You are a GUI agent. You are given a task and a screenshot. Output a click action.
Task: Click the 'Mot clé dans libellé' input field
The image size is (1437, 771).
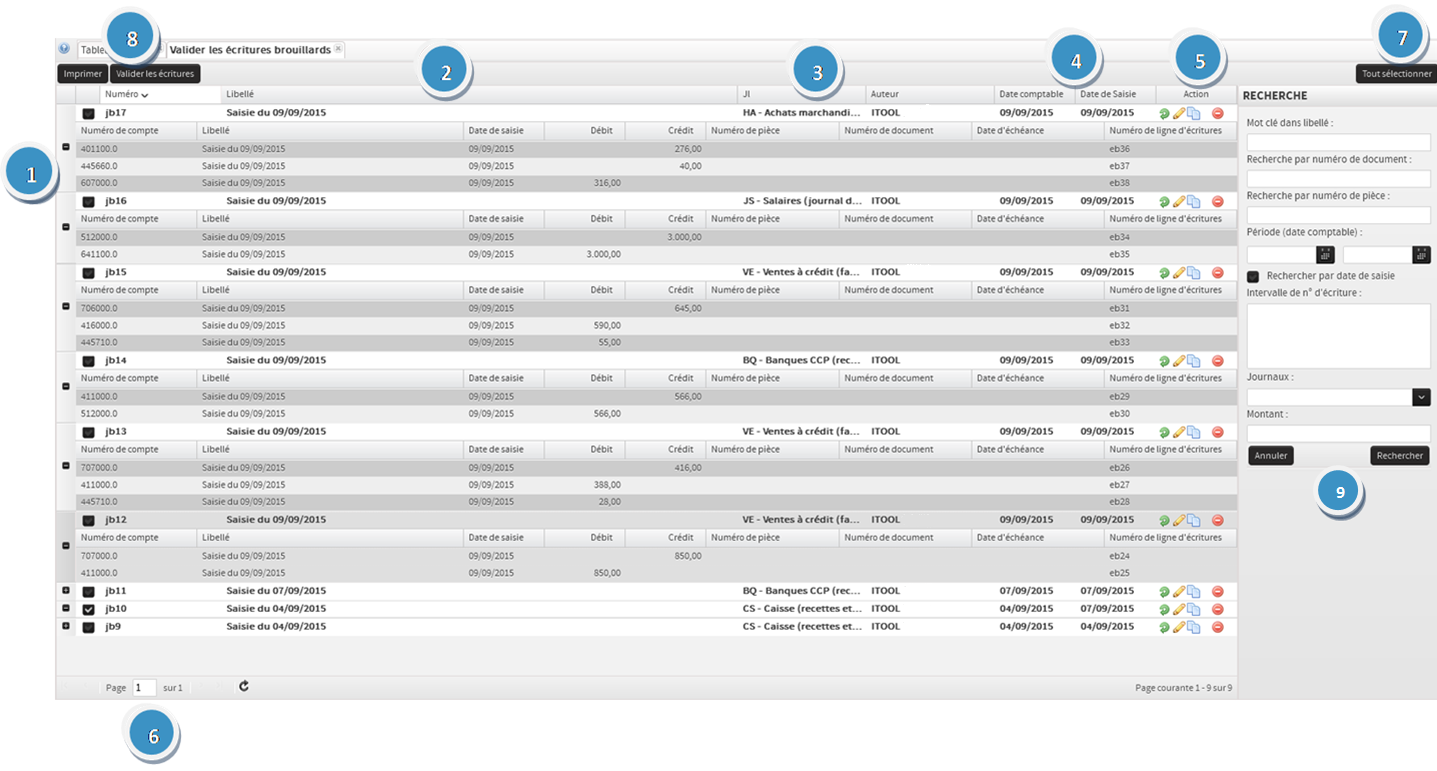click(1338, 142)
